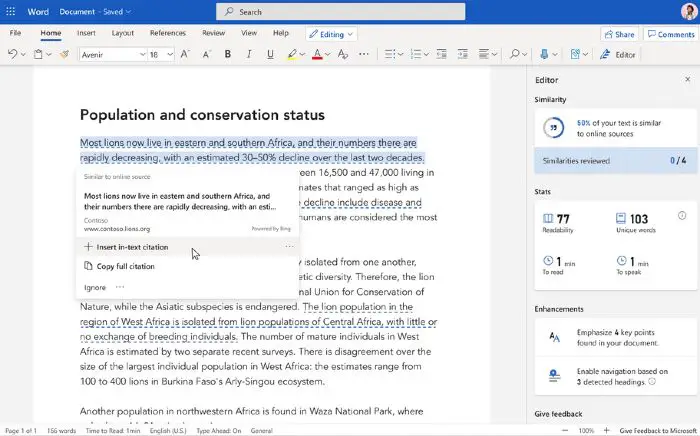Screen dimensions: 700x436
Task: Open the File menu
Action: point(15,33)
